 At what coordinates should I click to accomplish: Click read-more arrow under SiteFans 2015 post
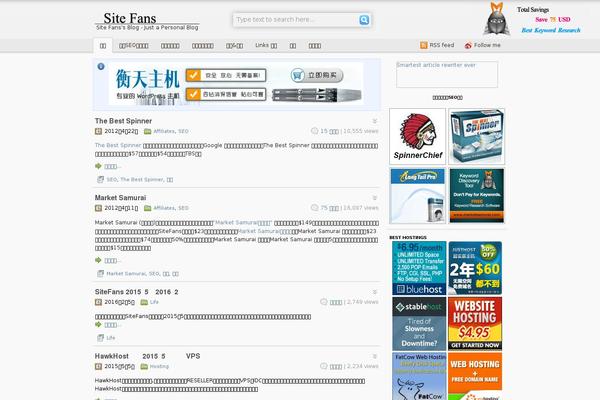98,325
